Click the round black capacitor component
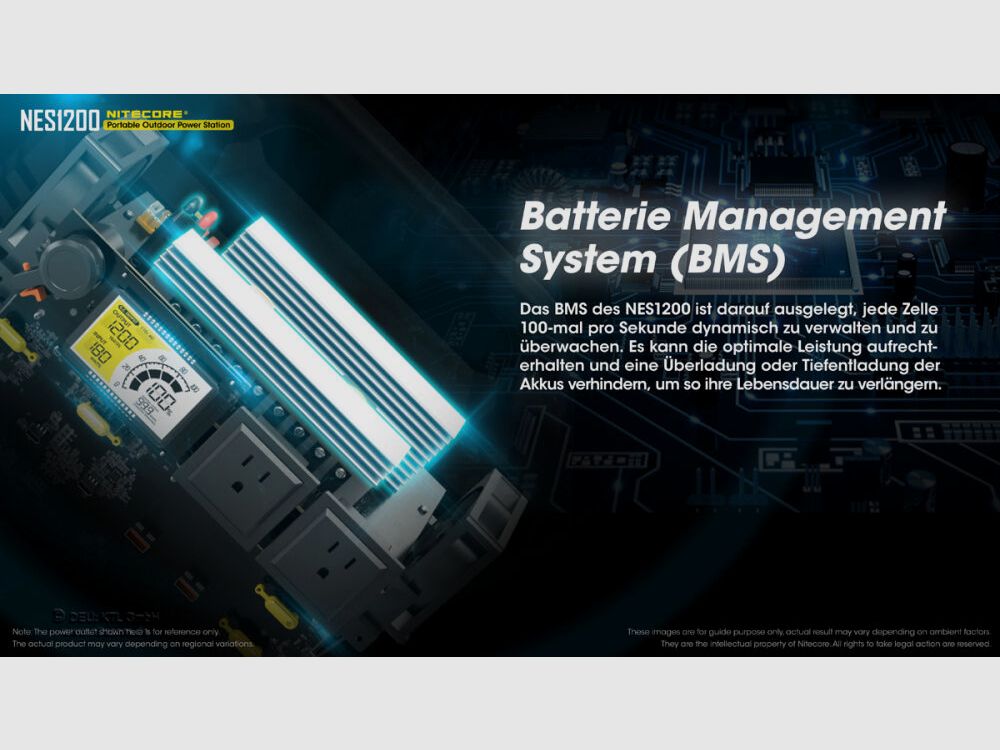 tap(72, 263)
